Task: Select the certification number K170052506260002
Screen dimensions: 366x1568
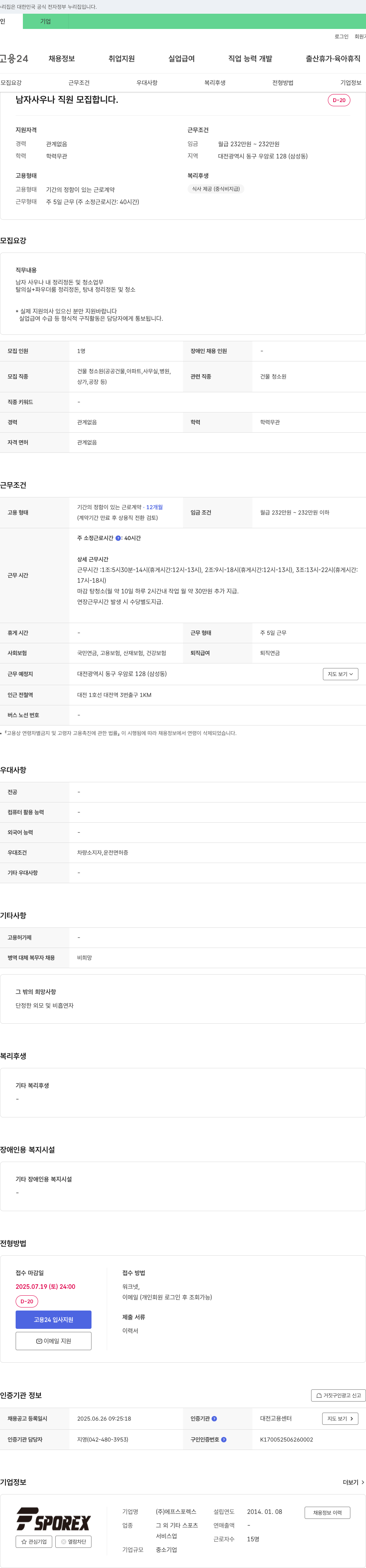Action: (x=286, y=1440)
